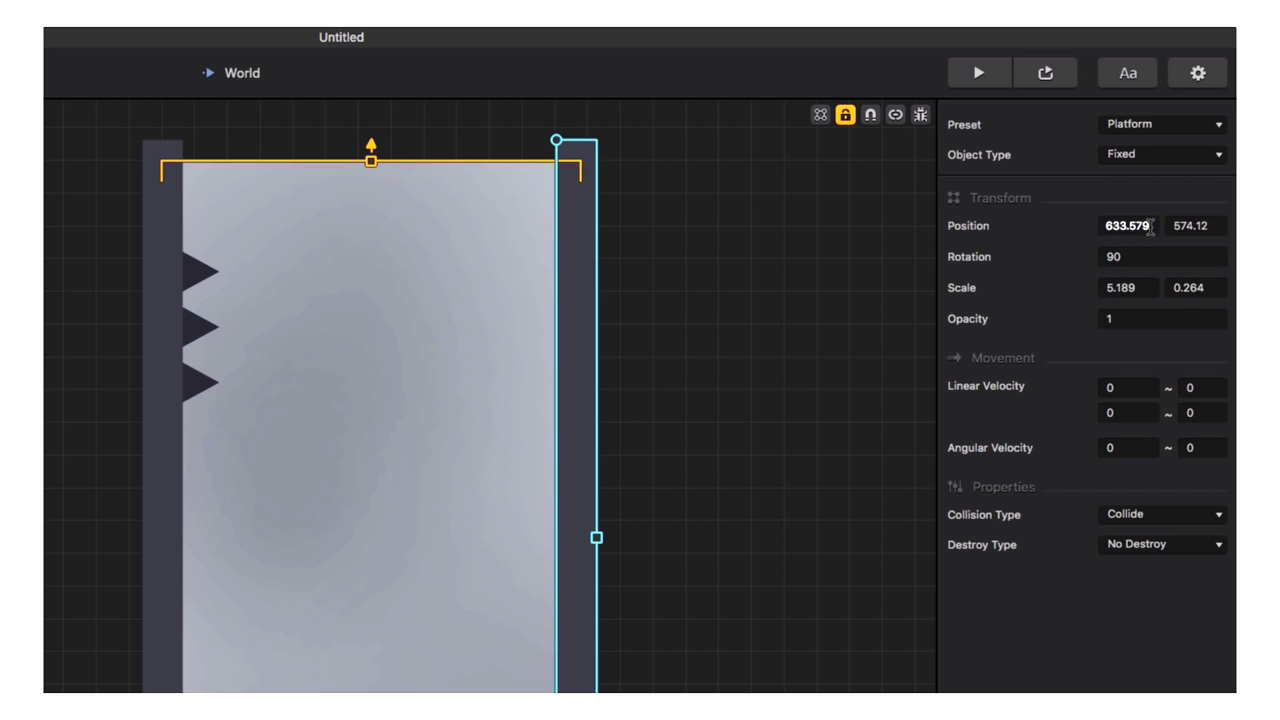This screenshot has width=1280, height=720.
Task: Select the middle triangular spike
Action: [200, 327]
